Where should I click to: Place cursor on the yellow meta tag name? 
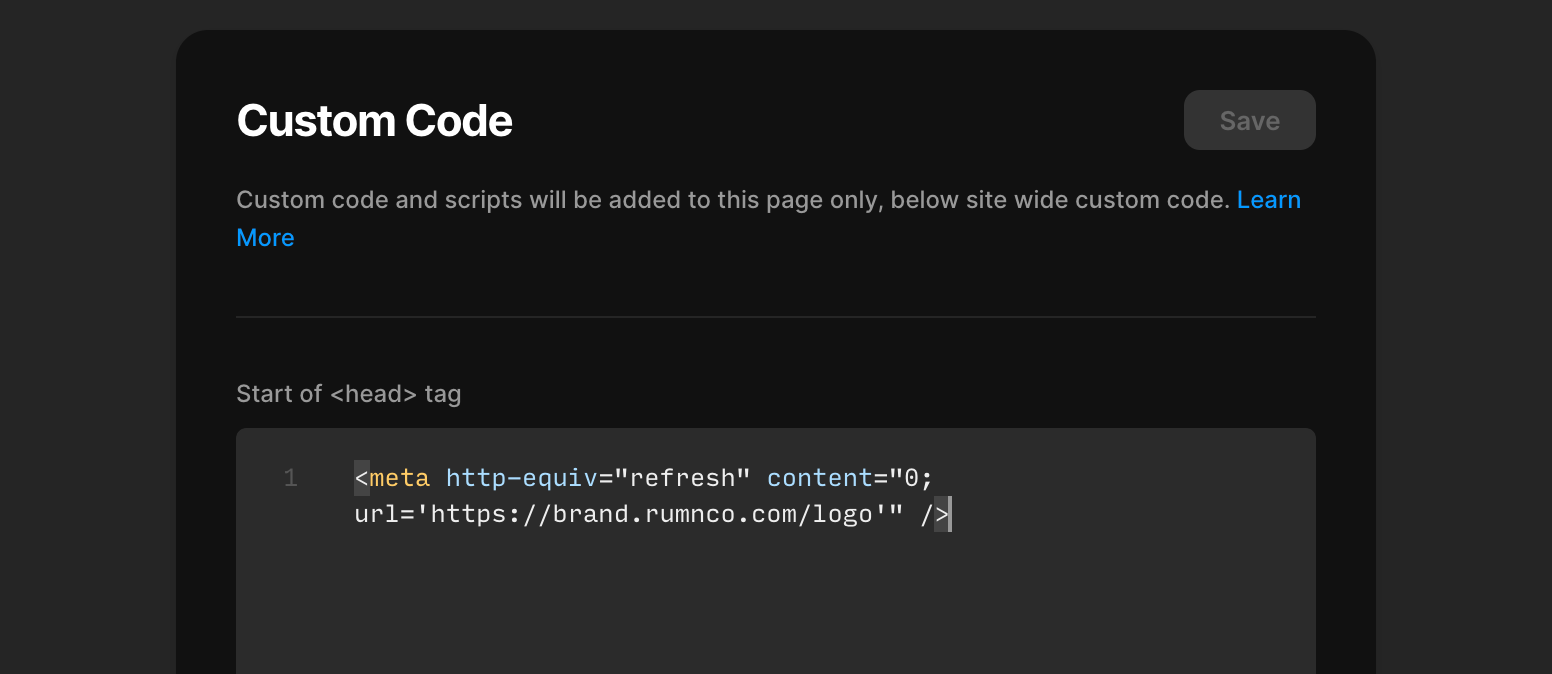click(400, 478)
